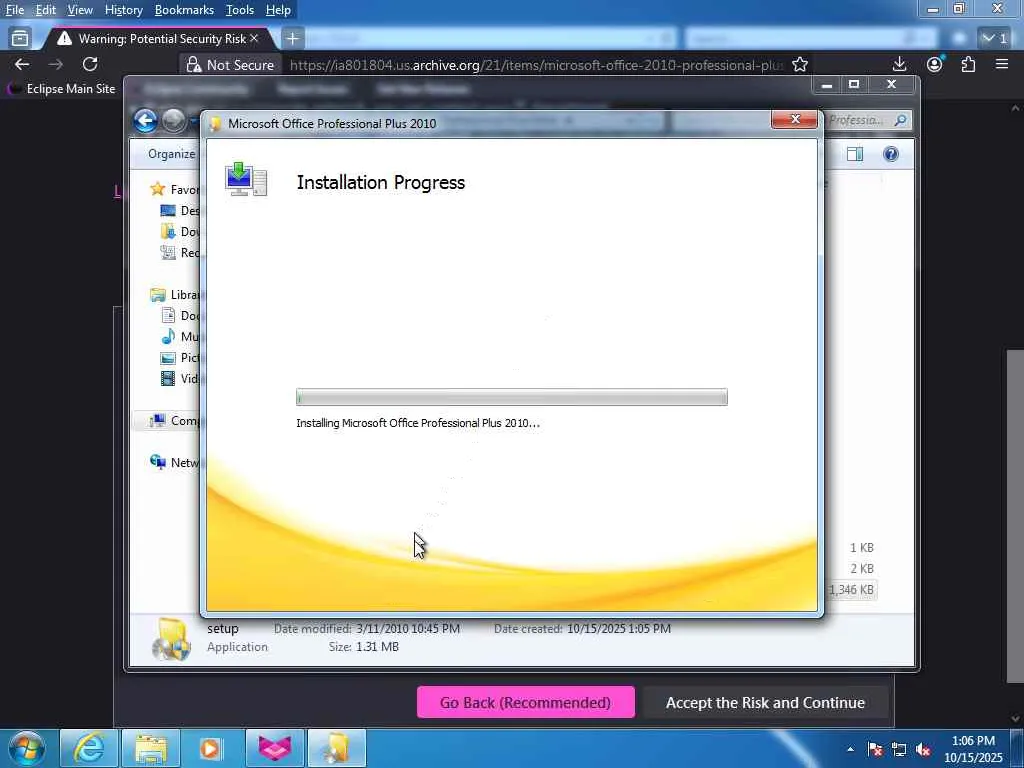
Task: Toggle the Explorer preview pane icon
Action: [855, 154]
